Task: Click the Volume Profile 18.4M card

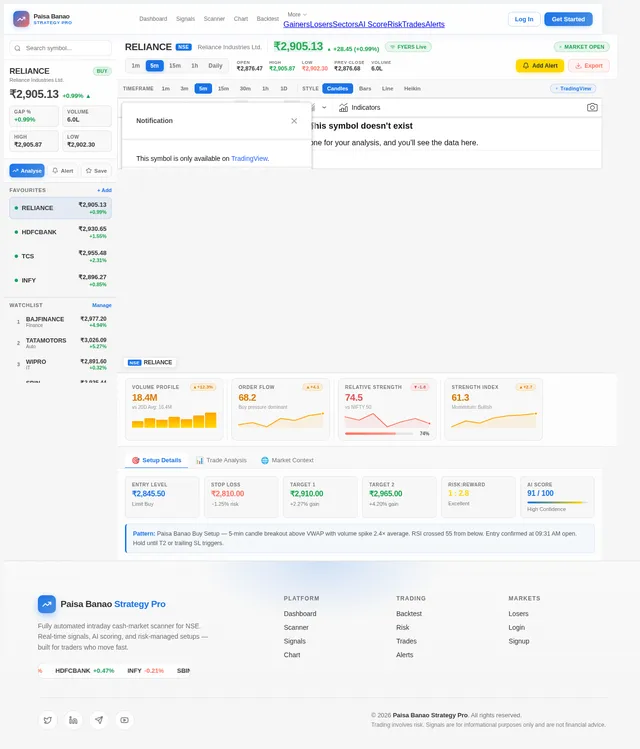Action: (174, 409)
